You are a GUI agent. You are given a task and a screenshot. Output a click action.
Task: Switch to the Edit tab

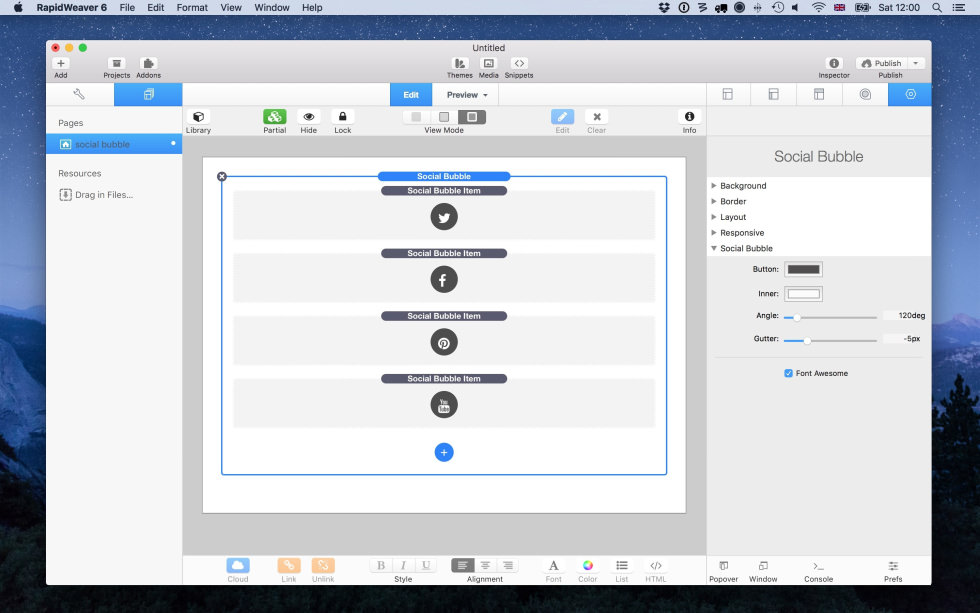(x=411, y=95)
